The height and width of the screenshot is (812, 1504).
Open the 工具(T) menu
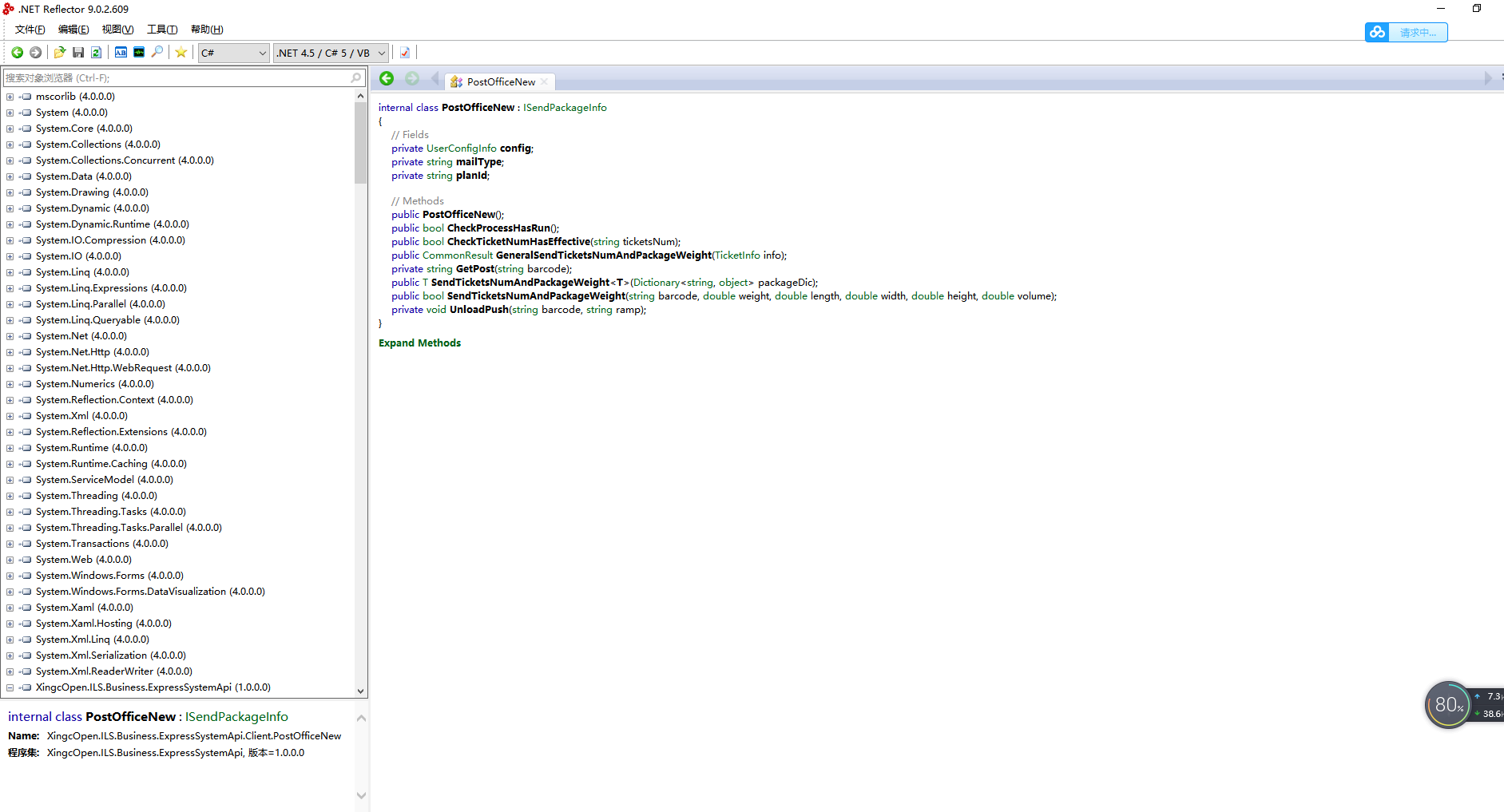coord(162,30)
